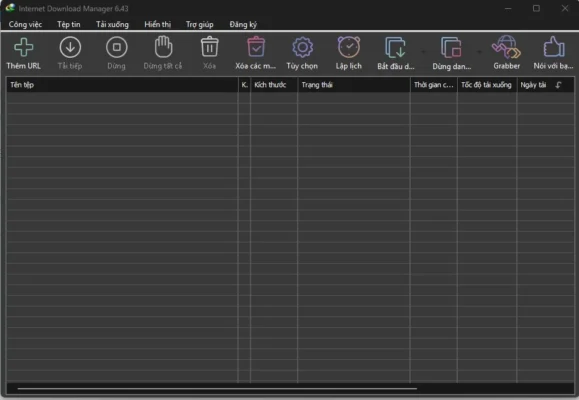Expand the arrow next to Dừng dan...
Screen dimensions: 579x400
[x=479, y=52]
